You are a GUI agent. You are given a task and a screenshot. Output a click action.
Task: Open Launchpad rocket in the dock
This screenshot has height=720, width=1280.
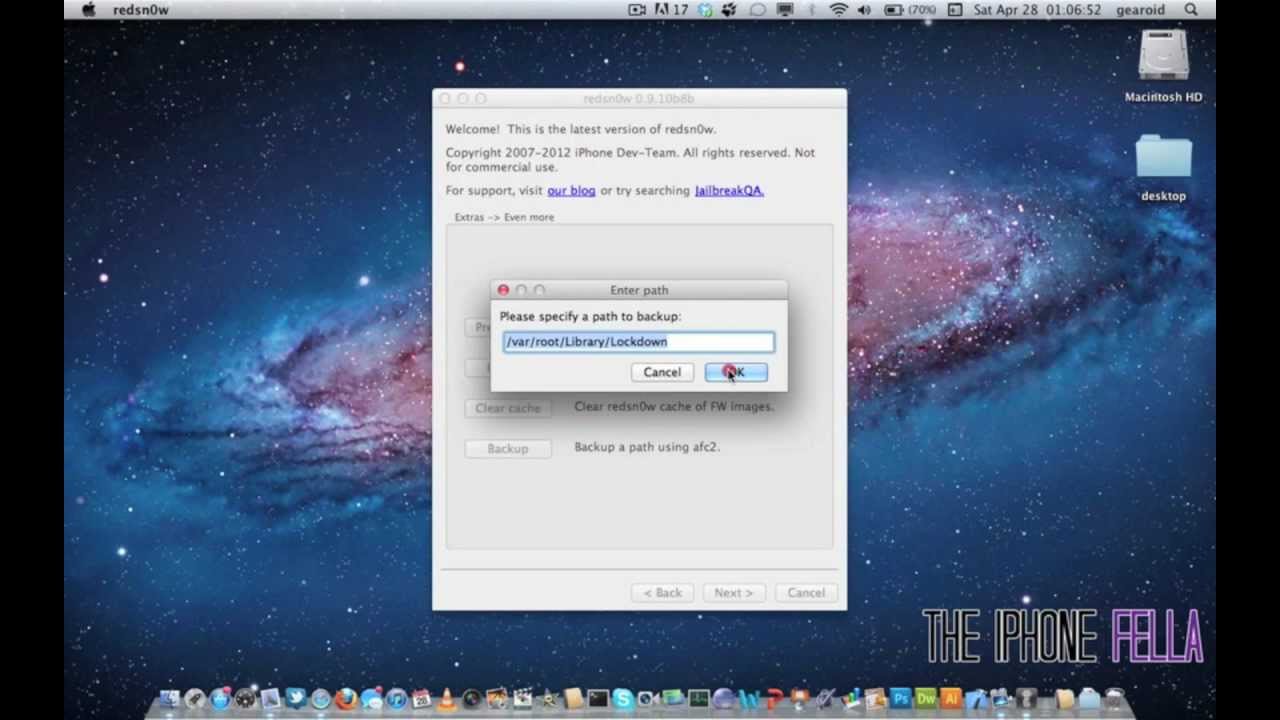point(194,698)
